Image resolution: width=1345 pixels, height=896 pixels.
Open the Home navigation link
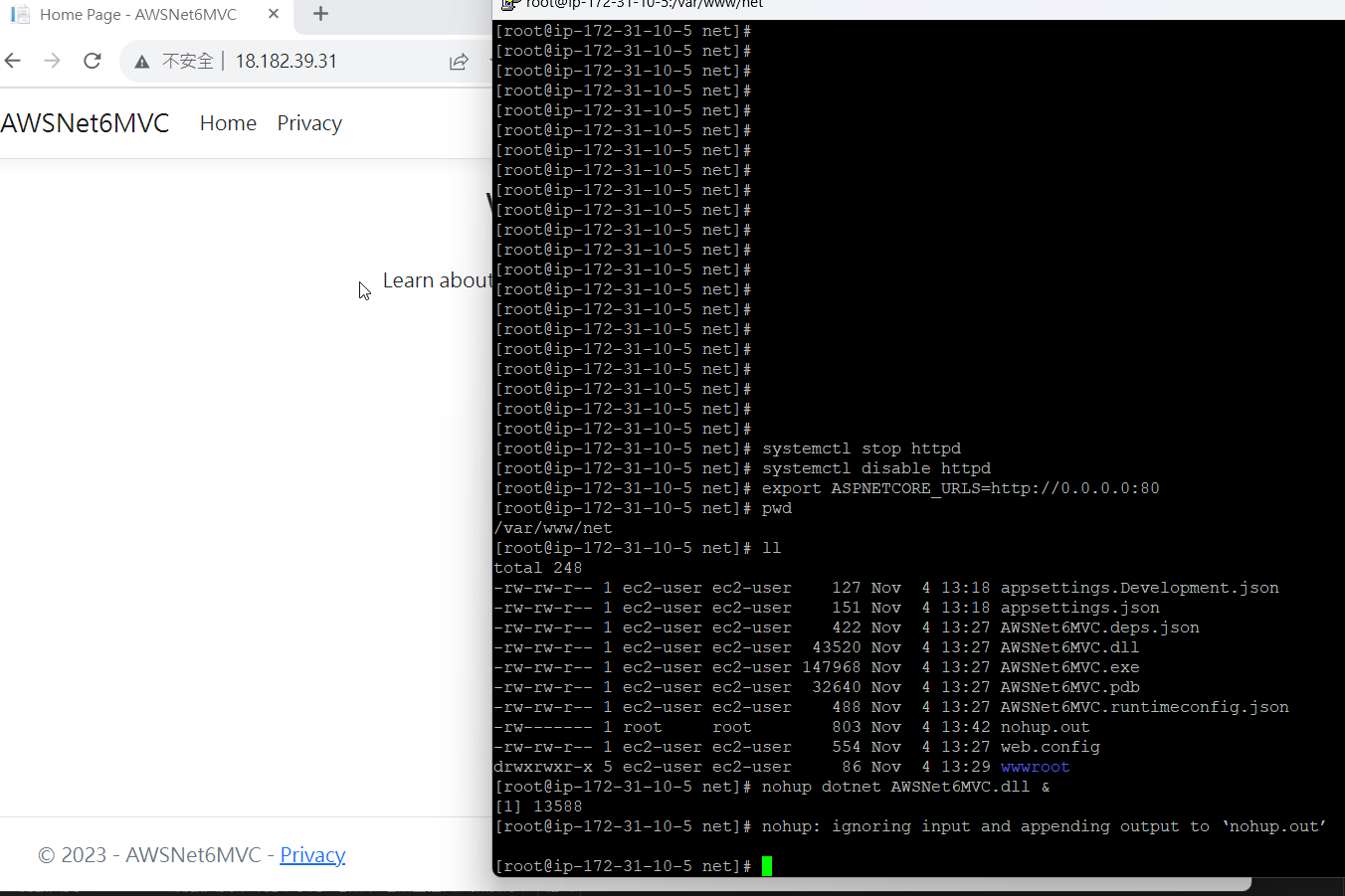(x=228, y=123)
